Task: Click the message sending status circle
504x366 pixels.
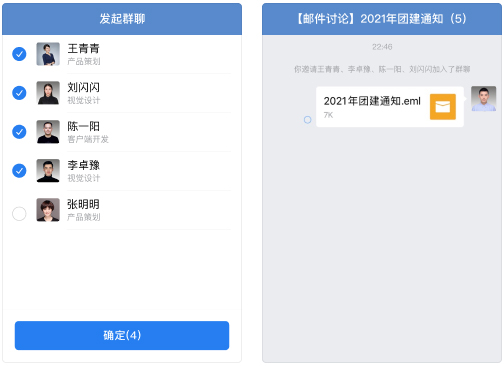Action: 308,120
